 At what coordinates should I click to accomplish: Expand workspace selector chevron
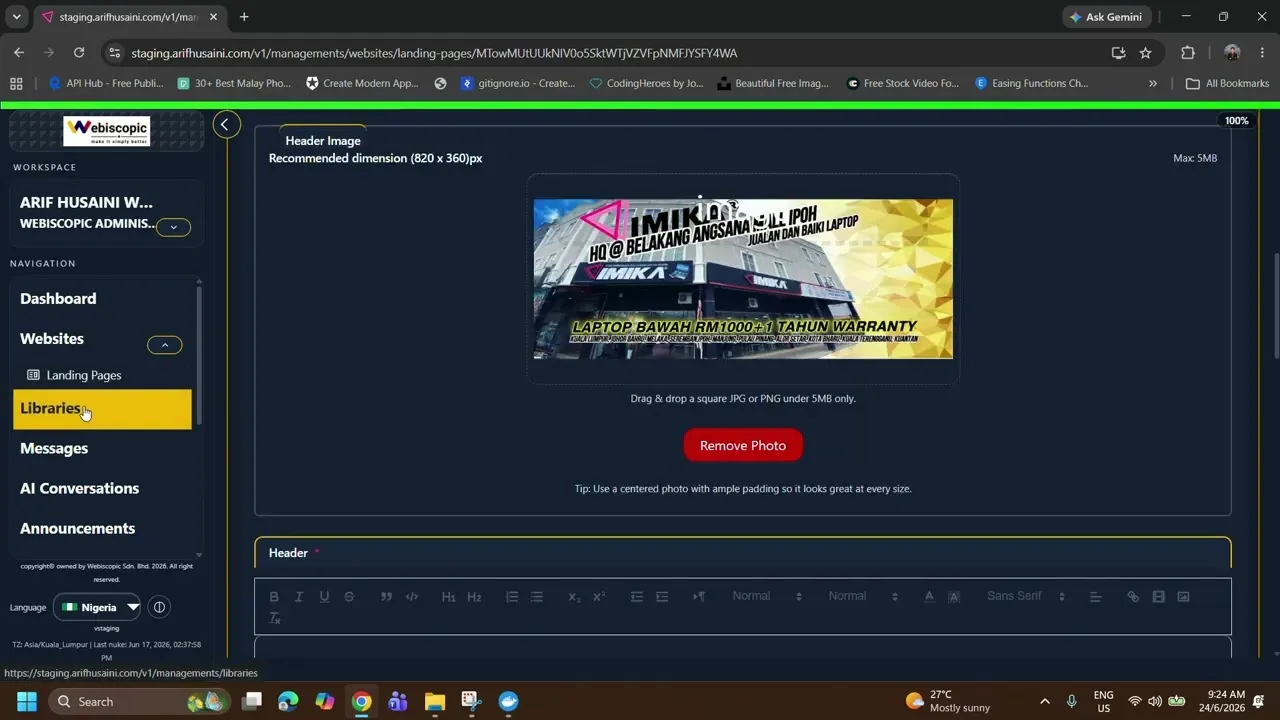173,227
